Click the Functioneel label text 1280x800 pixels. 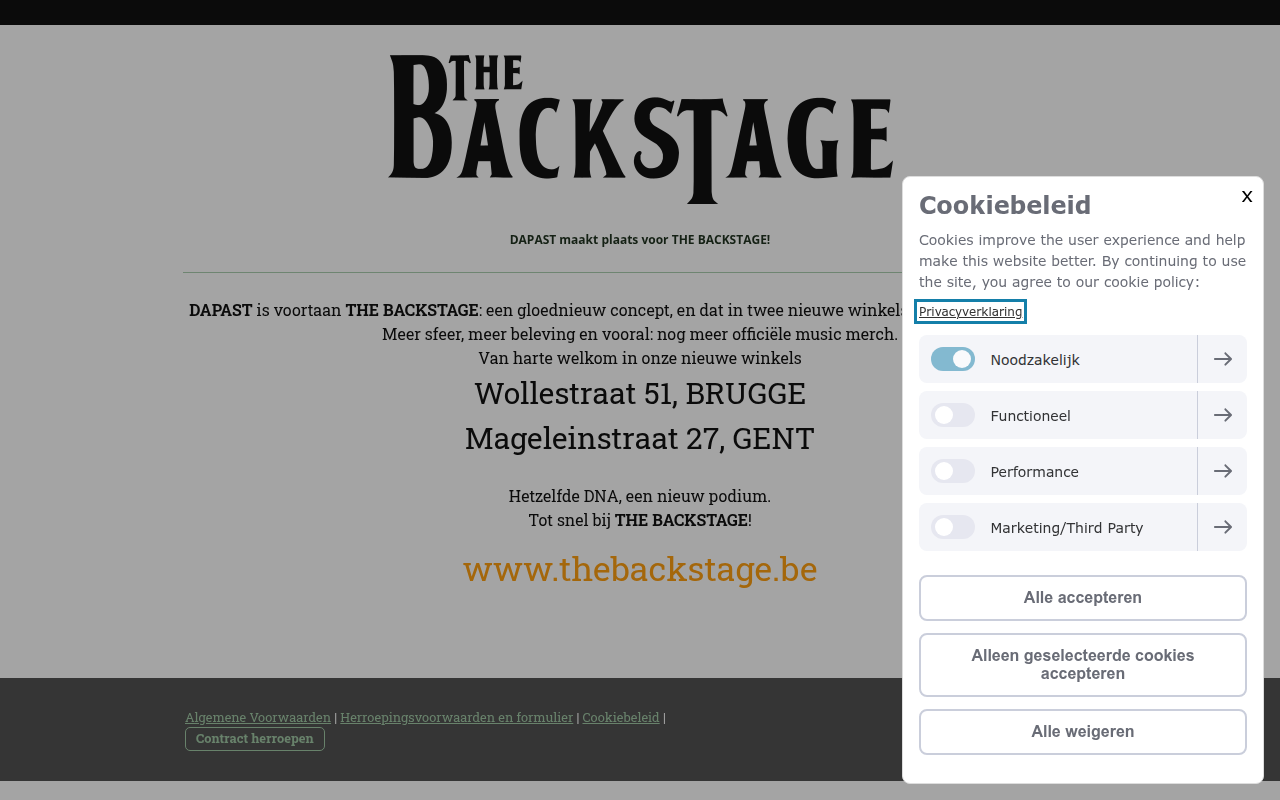coord(1030,416)
